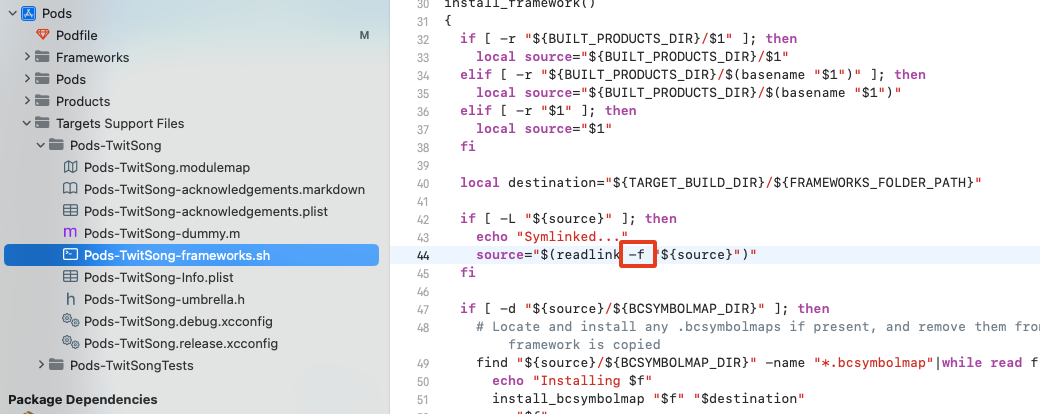Click the Pods subgroup folder icon
The image size is (1040, 414).
point(43,79)
